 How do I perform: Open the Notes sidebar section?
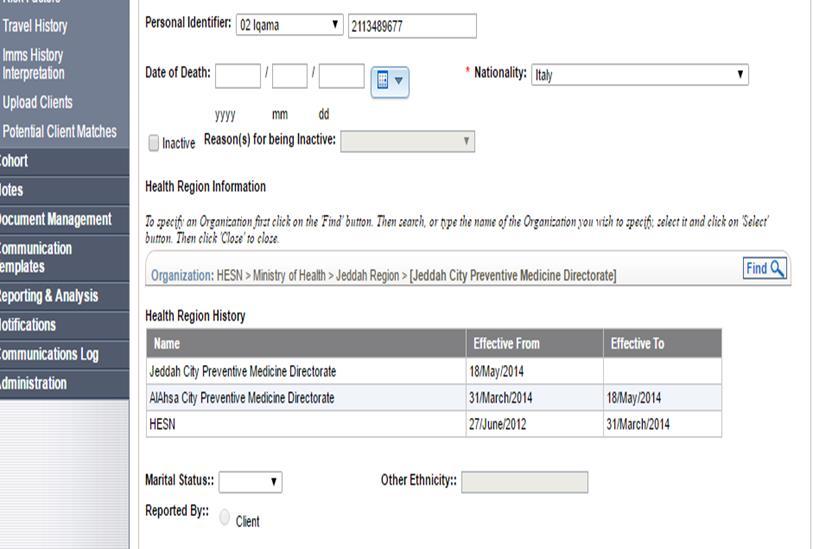tap(64, 190)
